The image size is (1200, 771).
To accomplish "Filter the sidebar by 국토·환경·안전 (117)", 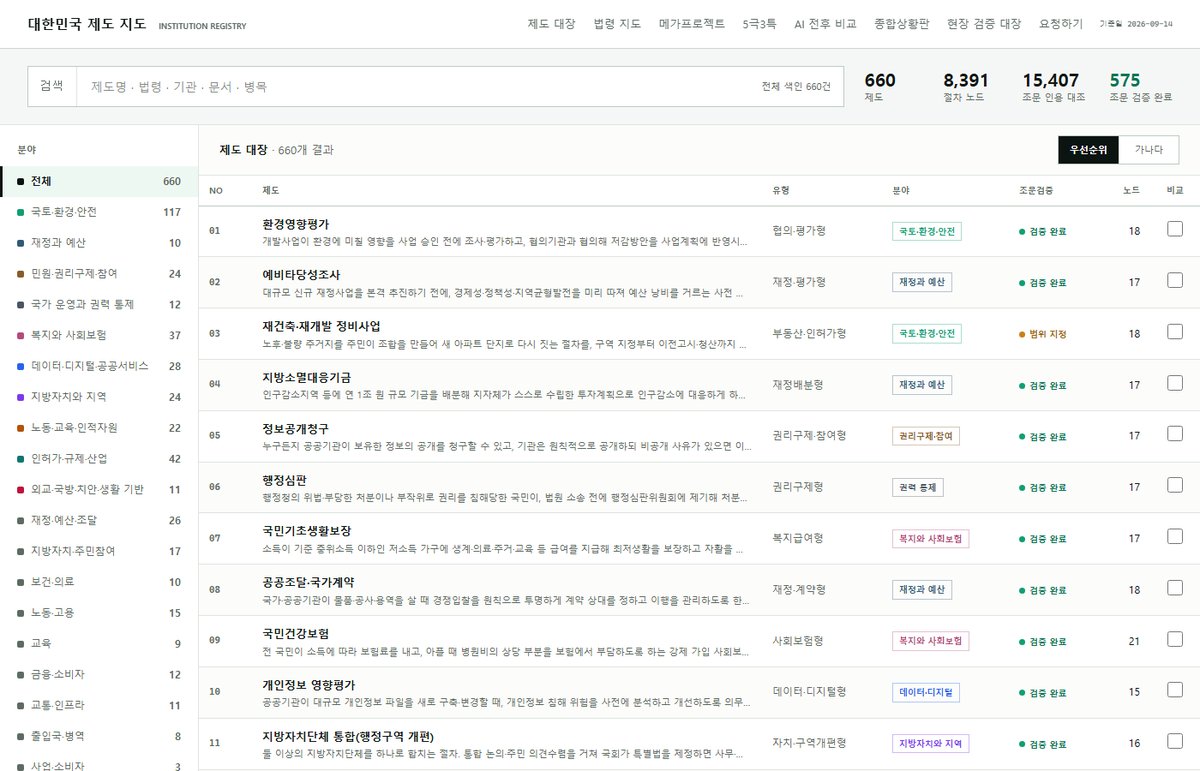I will coord(99,212).
